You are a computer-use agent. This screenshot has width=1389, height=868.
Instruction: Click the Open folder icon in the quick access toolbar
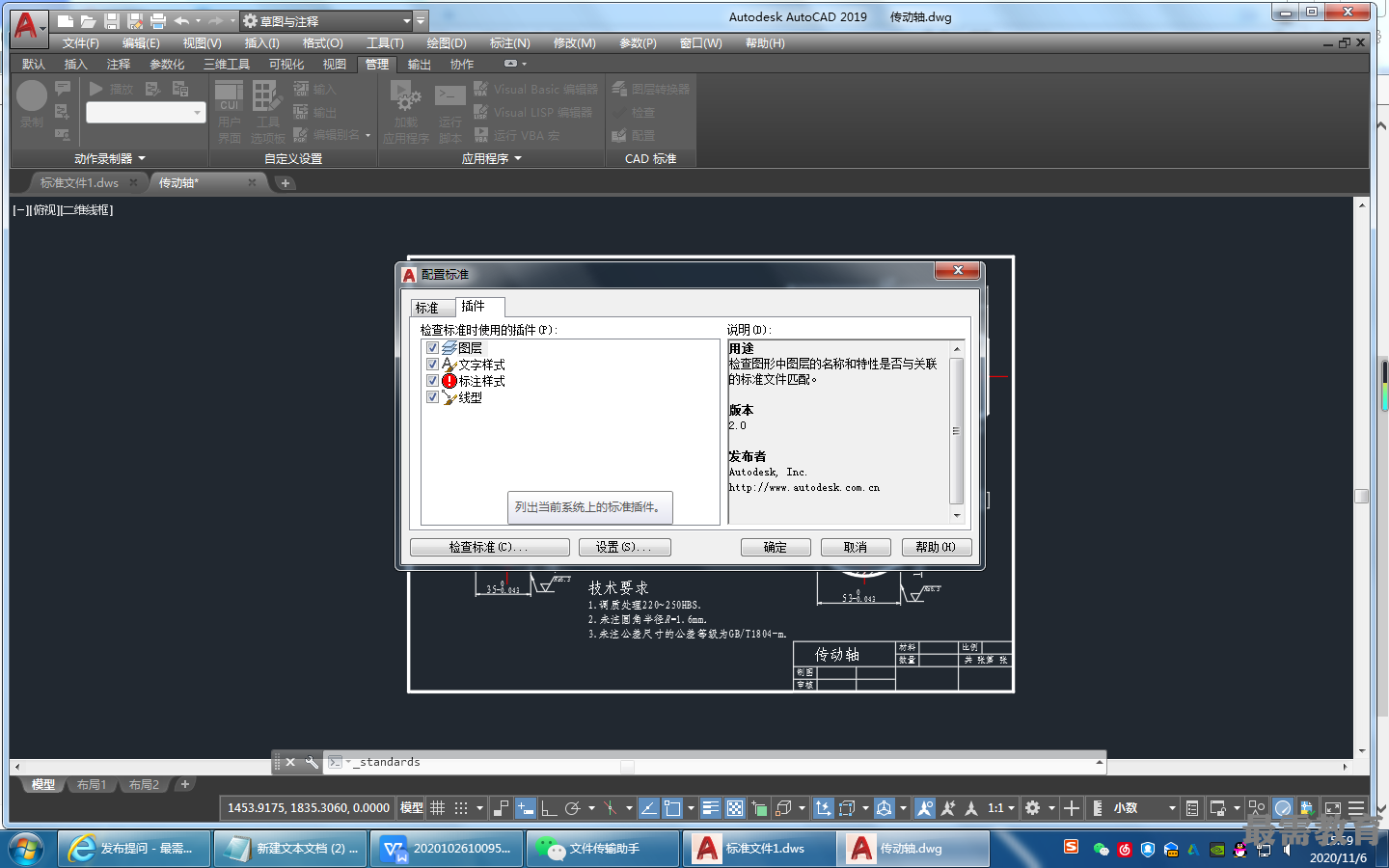click(x=88, y=21)
